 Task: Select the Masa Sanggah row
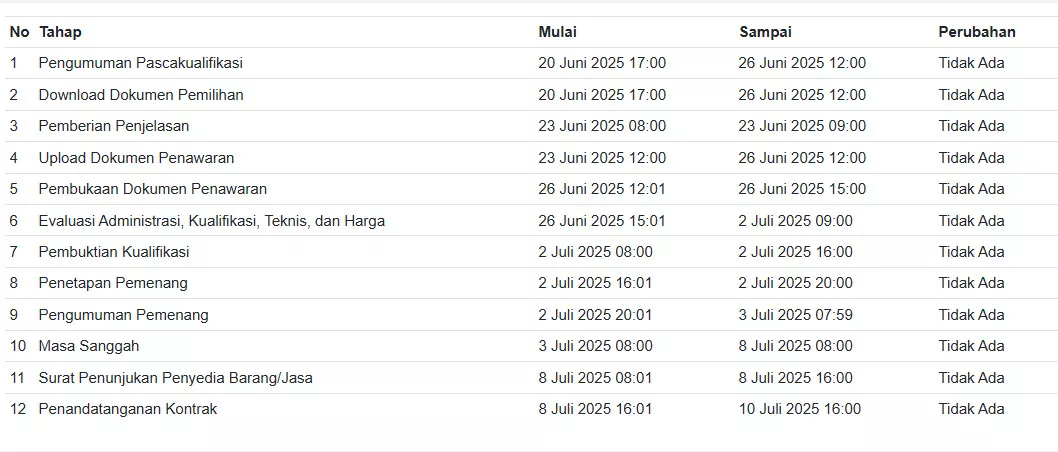click(x=529, y=346)
